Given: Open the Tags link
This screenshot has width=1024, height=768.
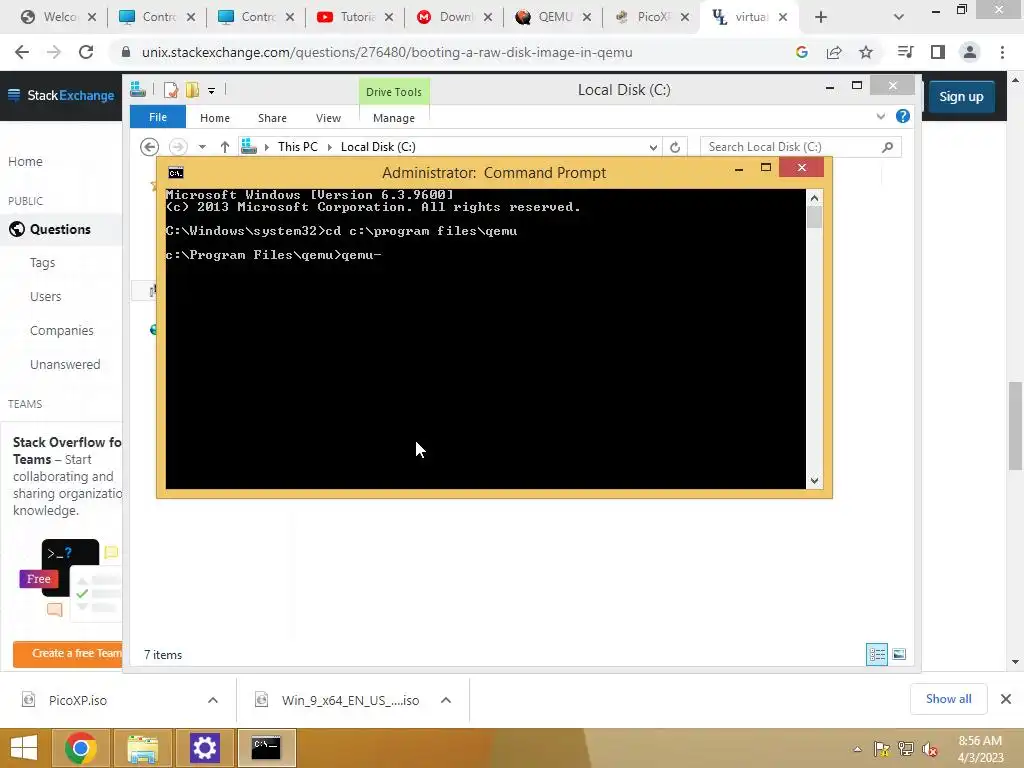Looking at the screenshot, I should click(42, 263).
